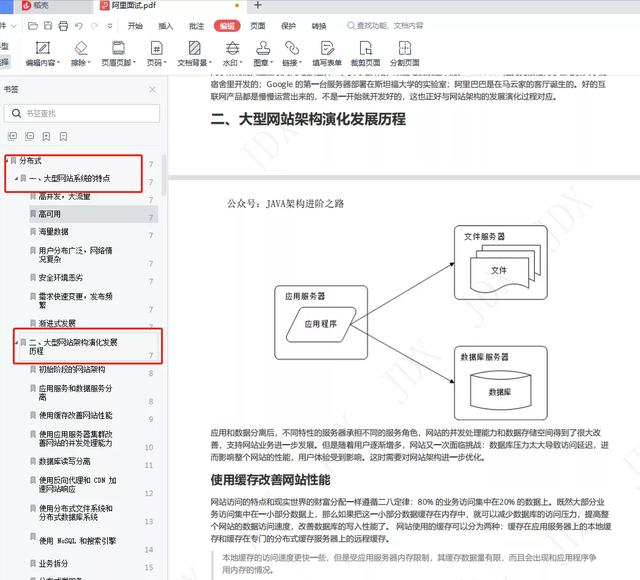Select the 安全环境恶劣 bookmark
This screenshot has height=580, width=640.
pos(60,278)
